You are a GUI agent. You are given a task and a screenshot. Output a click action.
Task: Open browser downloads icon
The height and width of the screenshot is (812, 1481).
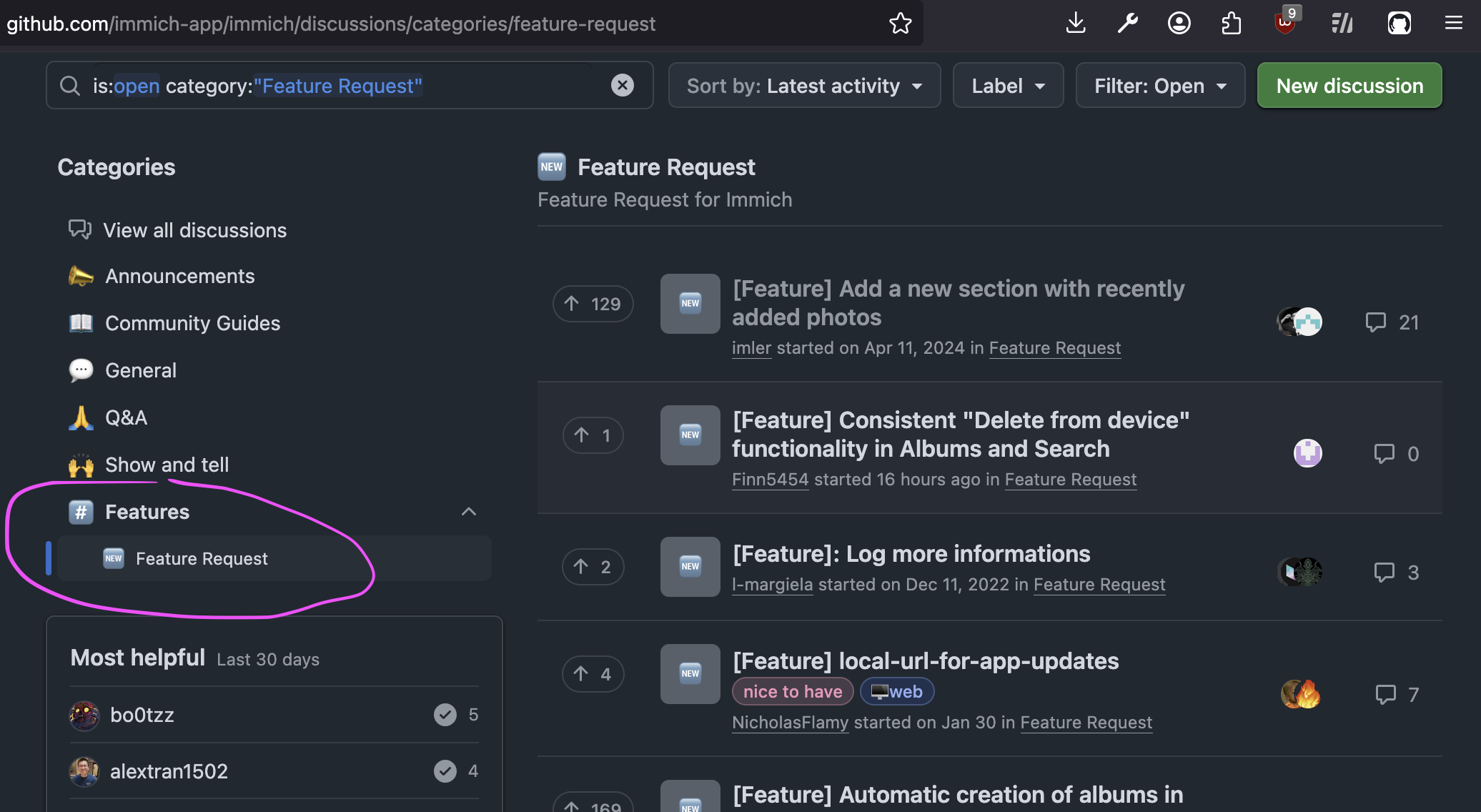(1076, 24)
